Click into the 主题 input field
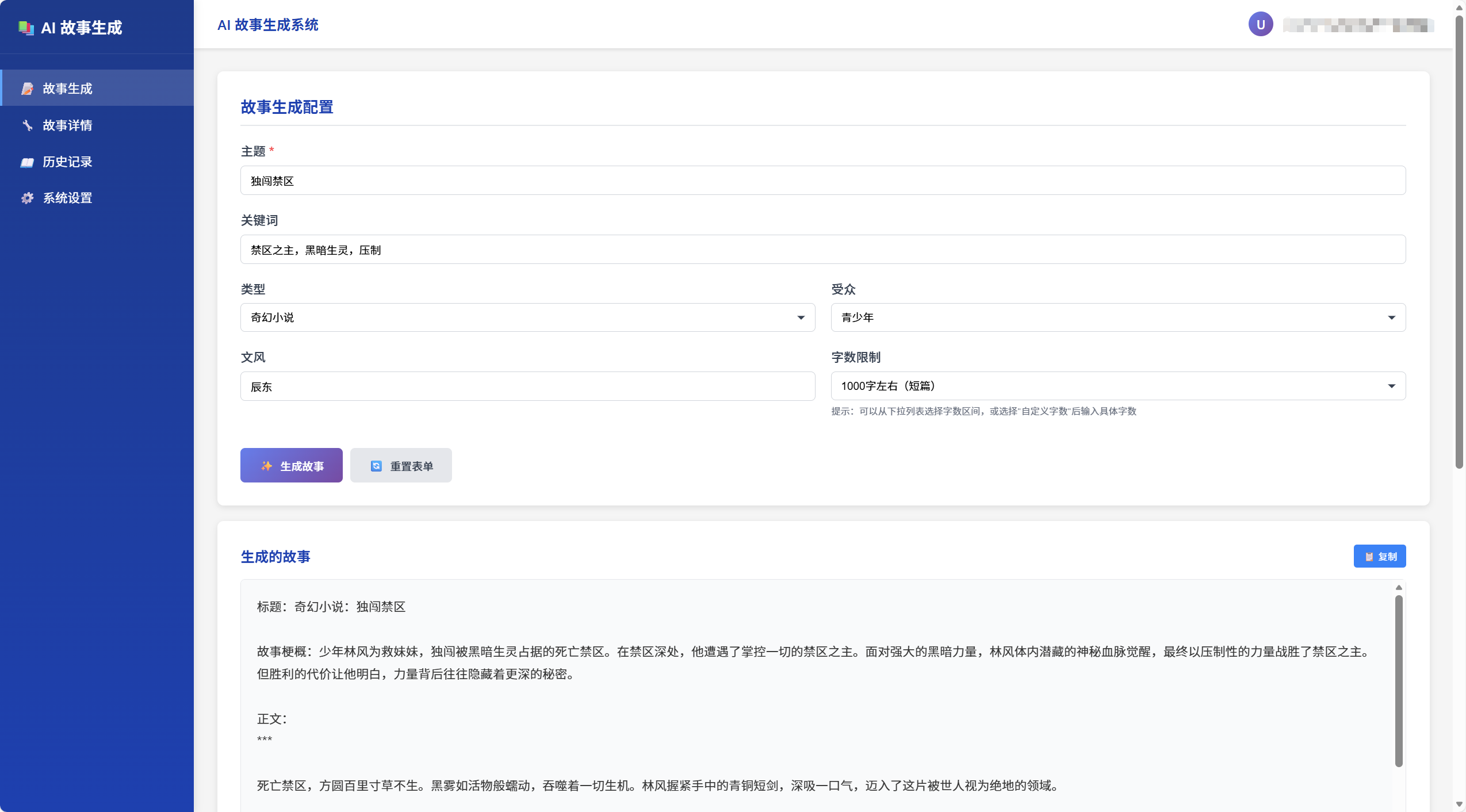Image resolution: width=1466 pixels, height=812 pixels. 822,181
